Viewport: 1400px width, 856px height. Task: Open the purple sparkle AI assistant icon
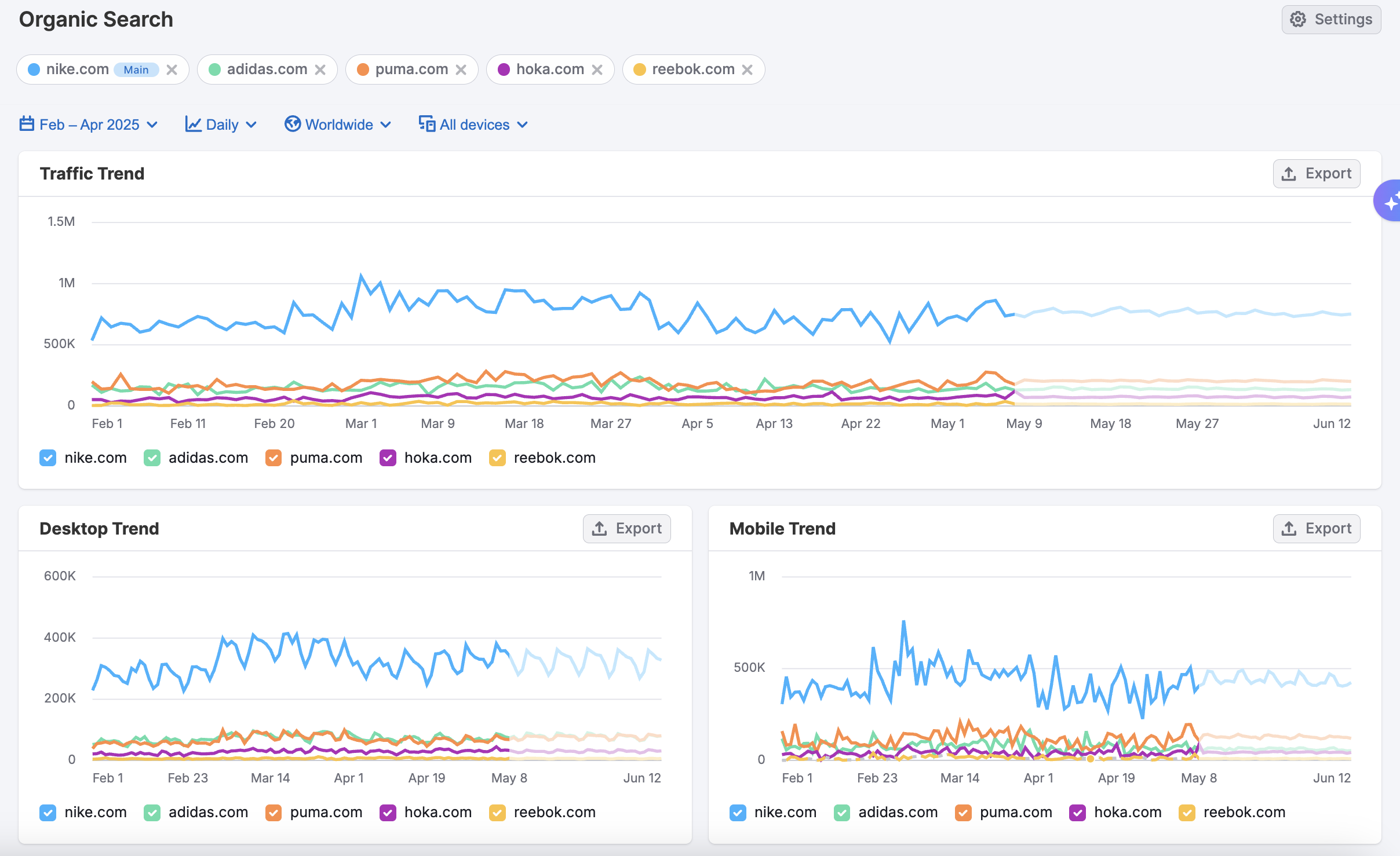[x=1390, y=201]
